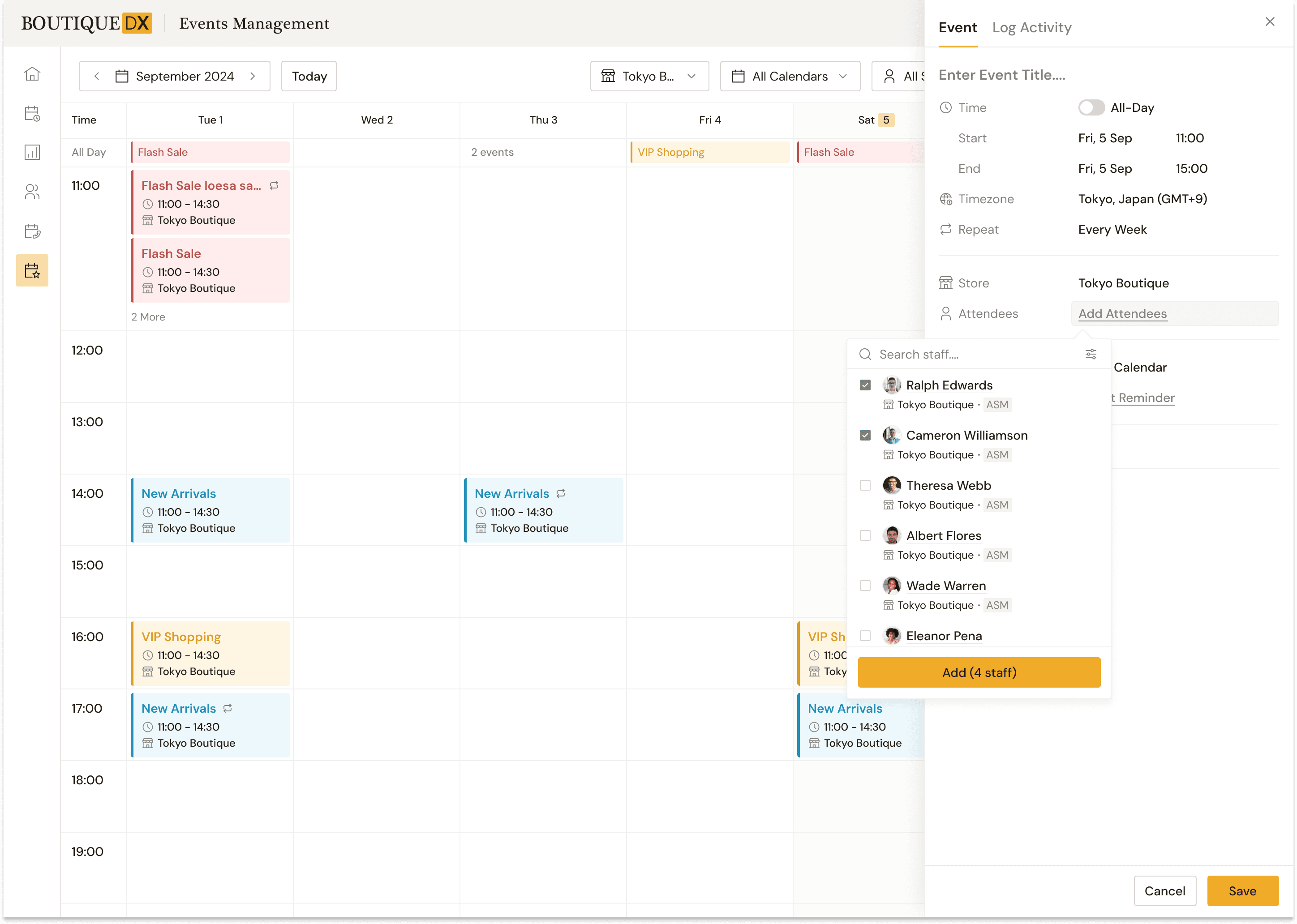This screenshot has height=924, width=1297.
Task: Check the Theresa Webb checkbox
Action: (865, 485)
